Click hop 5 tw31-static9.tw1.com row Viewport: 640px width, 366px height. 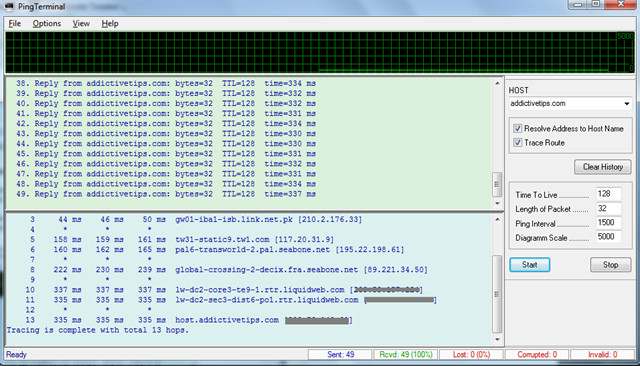182,240
